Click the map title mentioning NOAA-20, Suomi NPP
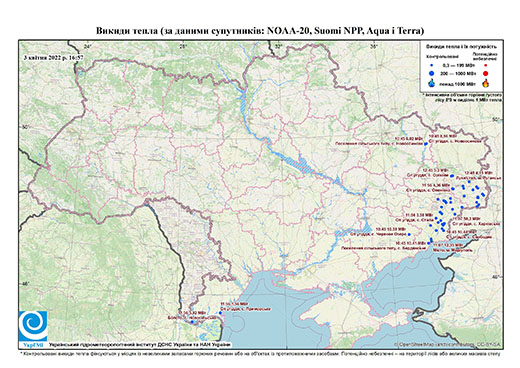The height and width of the screenshot is (368, 520). point(260,31)
